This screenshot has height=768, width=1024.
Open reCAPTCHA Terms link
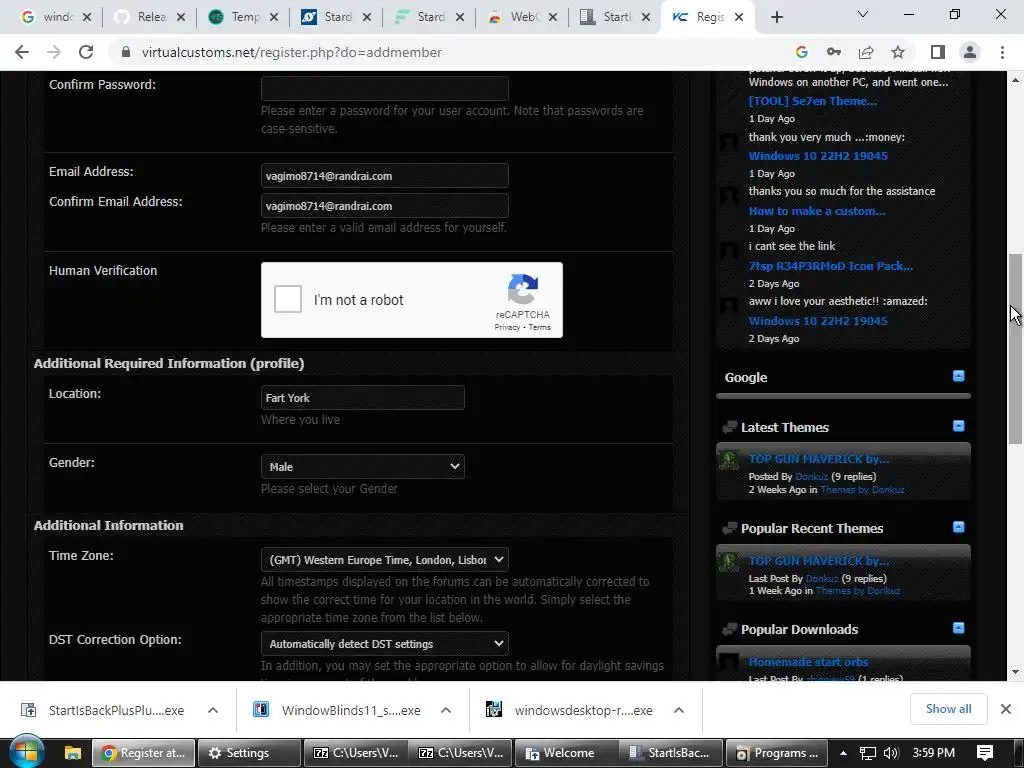click(539, 327)
